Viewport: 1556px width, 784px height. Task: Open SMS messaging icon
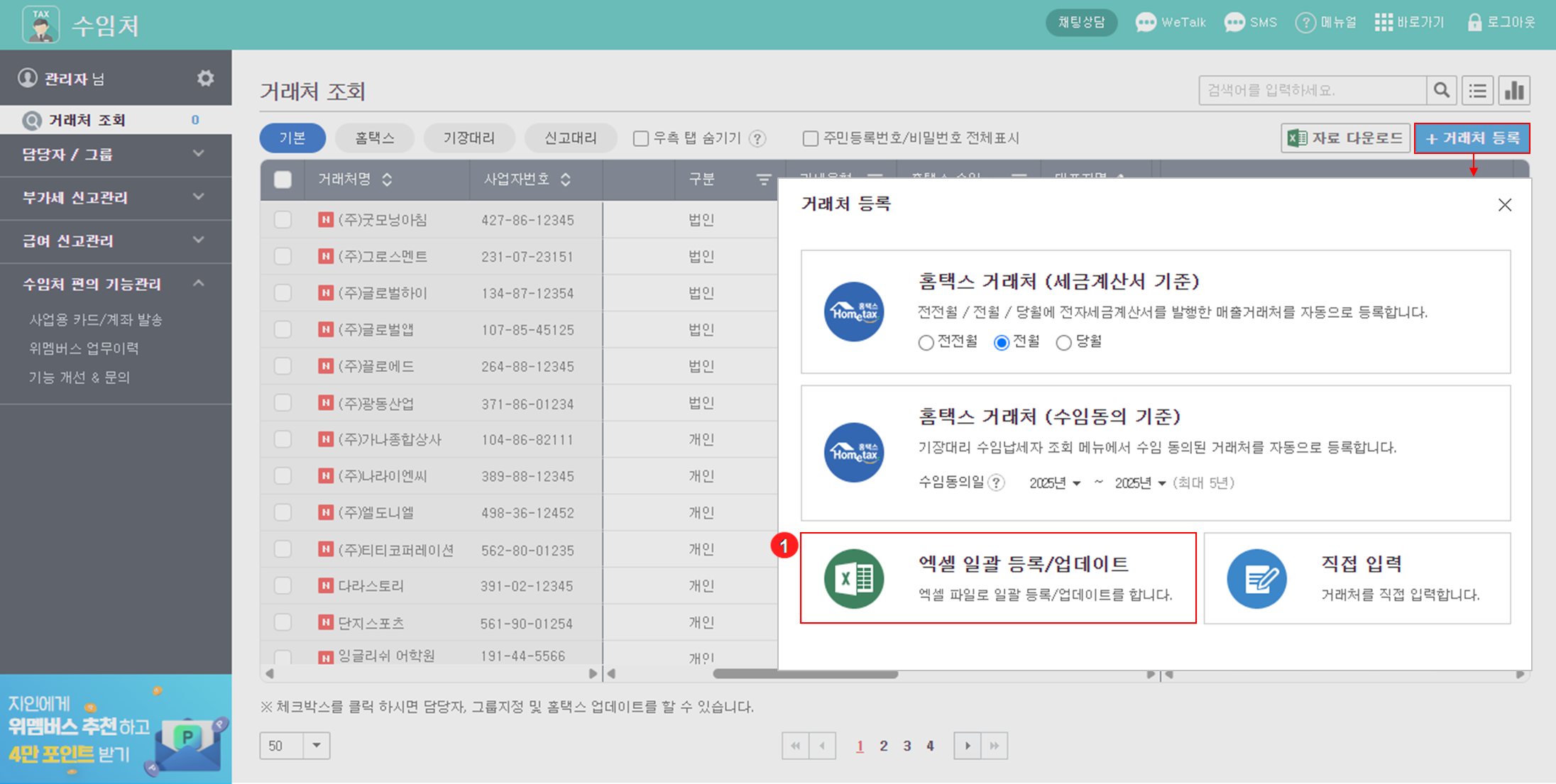[x=1234, y=23]
